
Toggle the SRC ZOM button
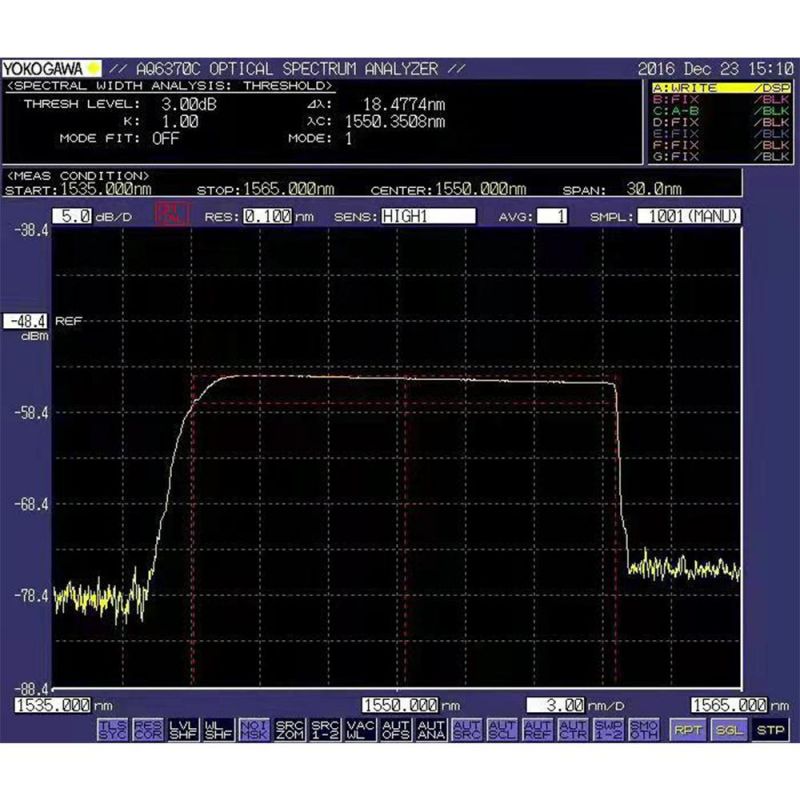(x=289, y=729)
